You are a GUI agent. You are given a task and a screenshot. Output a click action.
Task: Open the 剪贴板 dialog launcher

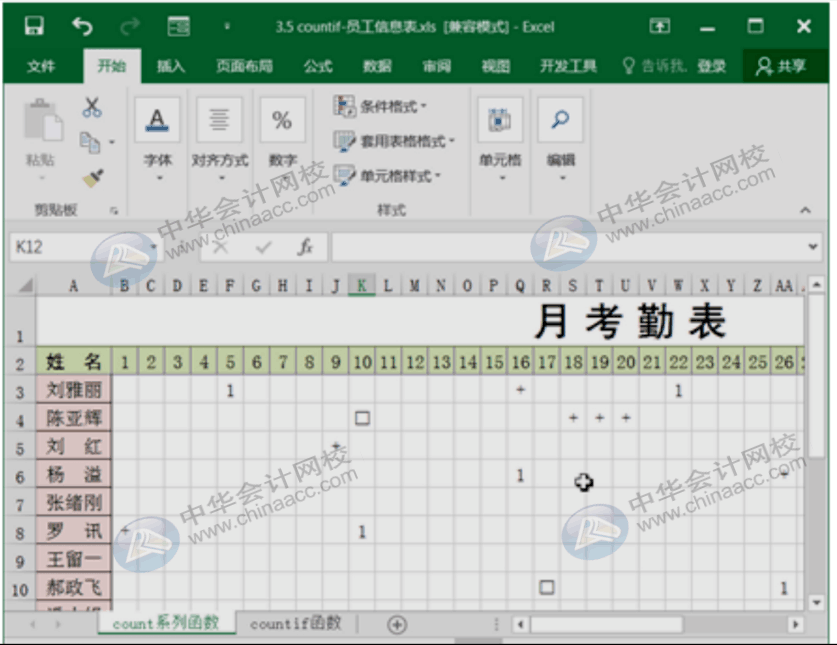point(114,210)
